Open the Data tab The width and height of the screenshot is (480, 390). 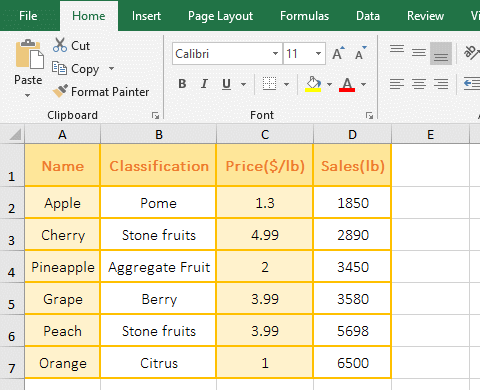(368, 16)
